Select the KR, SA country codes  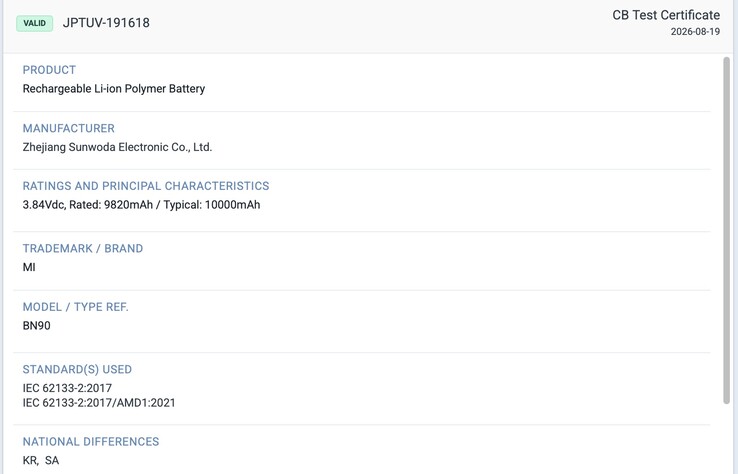[x=41, y=460]
